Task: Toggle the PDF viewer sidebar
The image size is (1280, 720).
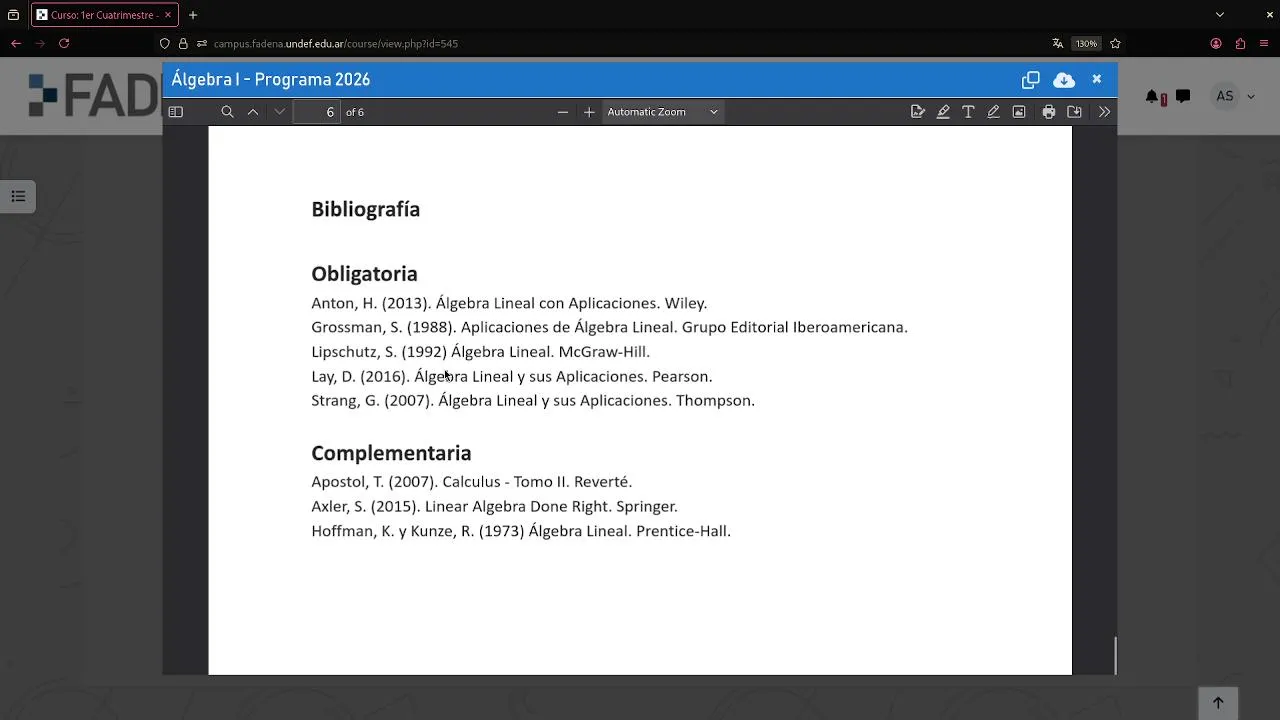Action: click(x=176, y=112)
